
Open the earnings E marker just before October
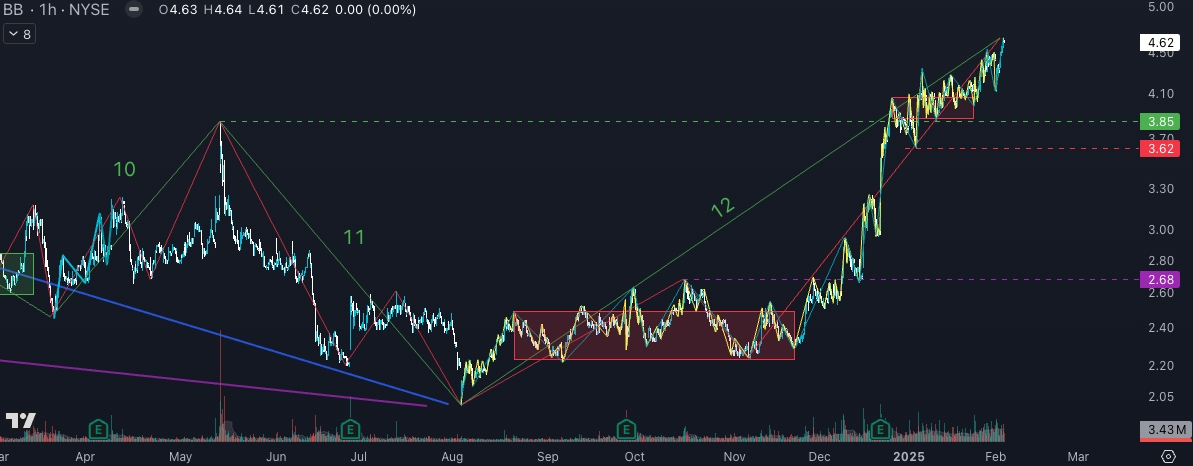(x=627, y=430)
